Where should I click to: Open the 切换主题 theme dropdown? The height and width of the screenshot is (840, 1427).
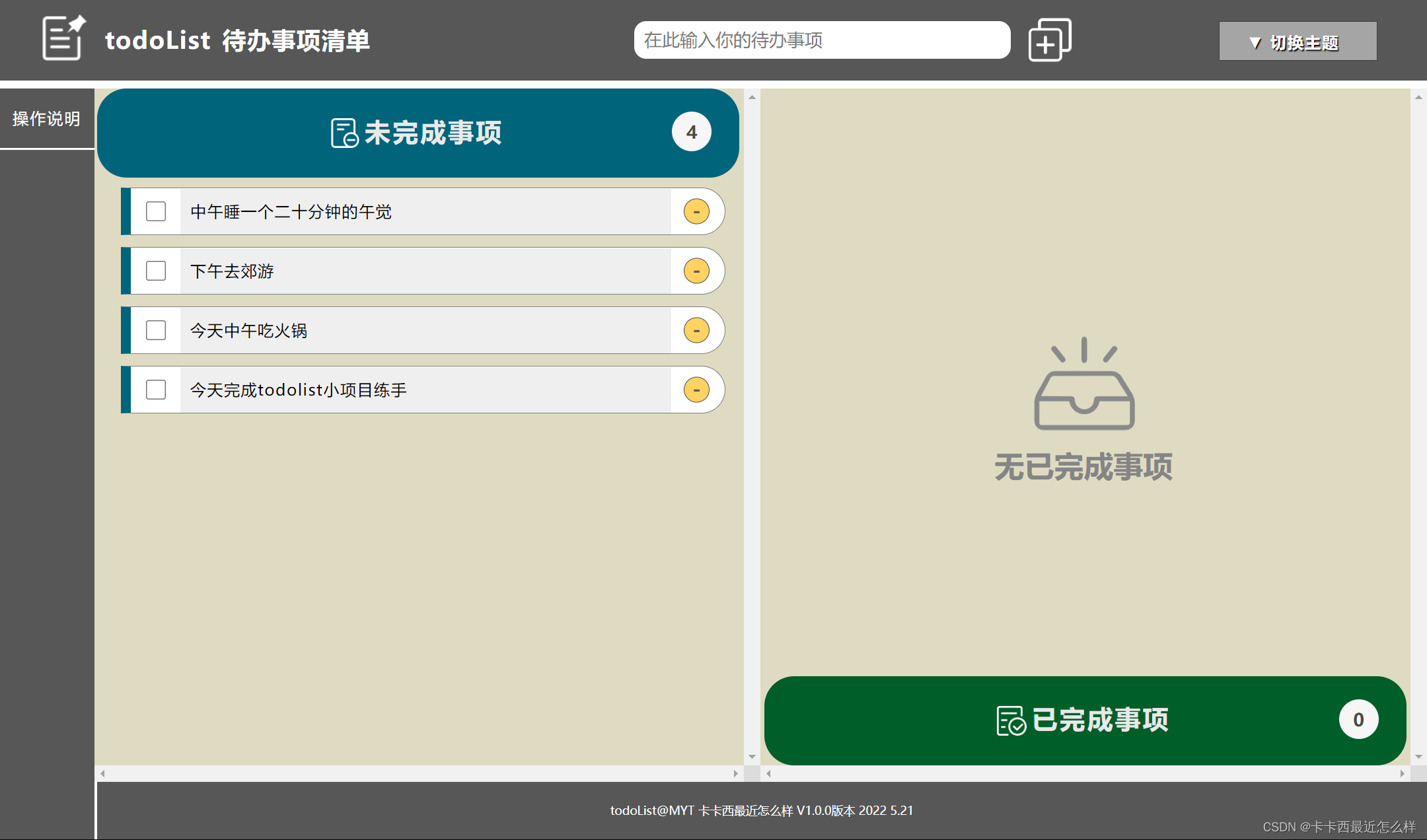1298,42
